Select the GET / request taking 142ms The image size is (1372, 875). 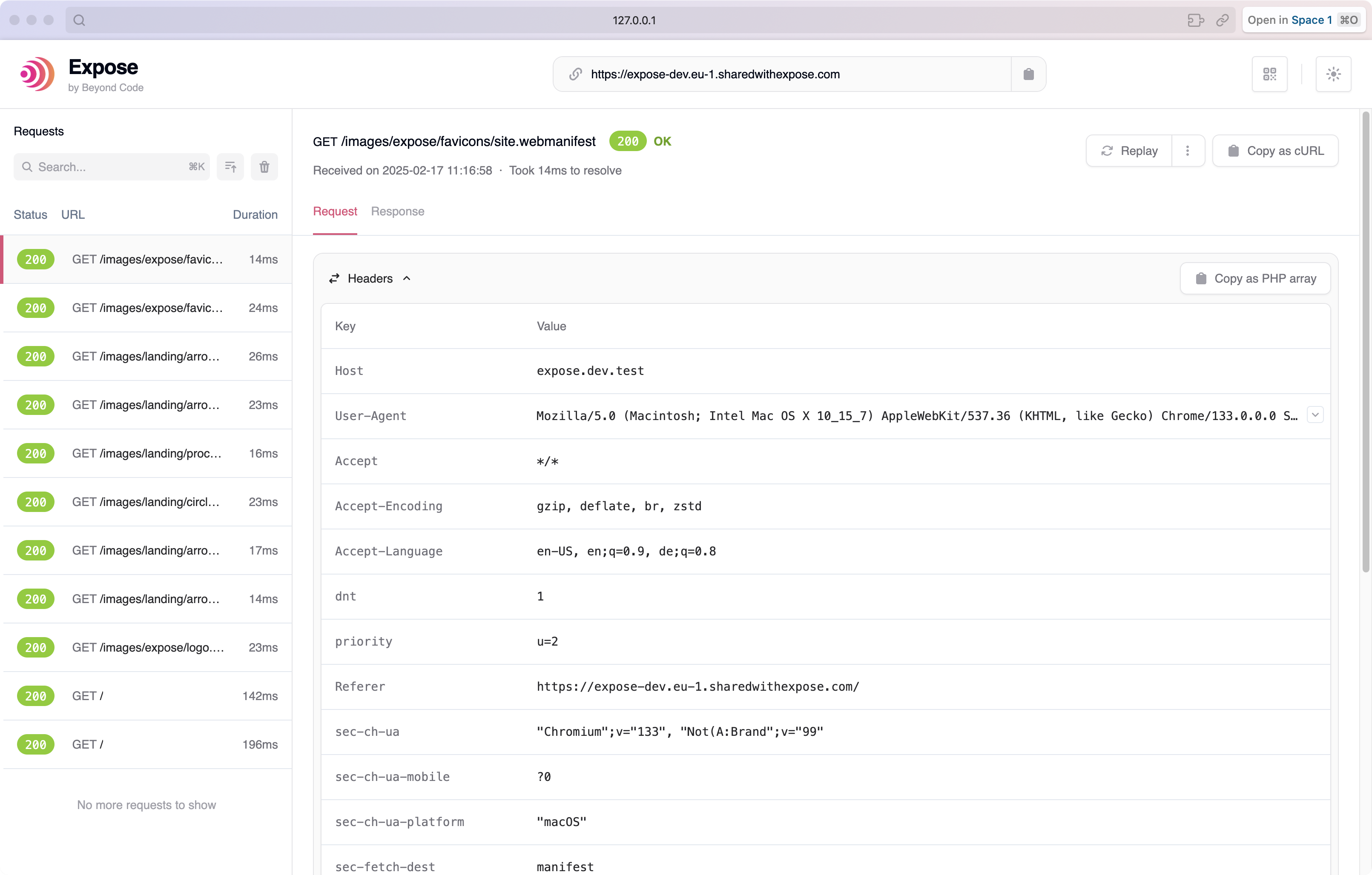click(147, 696)
